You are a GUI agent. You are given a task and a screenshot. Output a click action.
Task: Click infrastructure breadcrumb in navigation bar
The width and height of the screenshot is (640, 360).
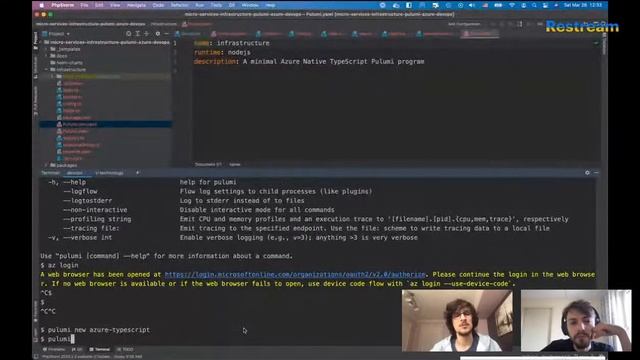(x=164, y=24)
